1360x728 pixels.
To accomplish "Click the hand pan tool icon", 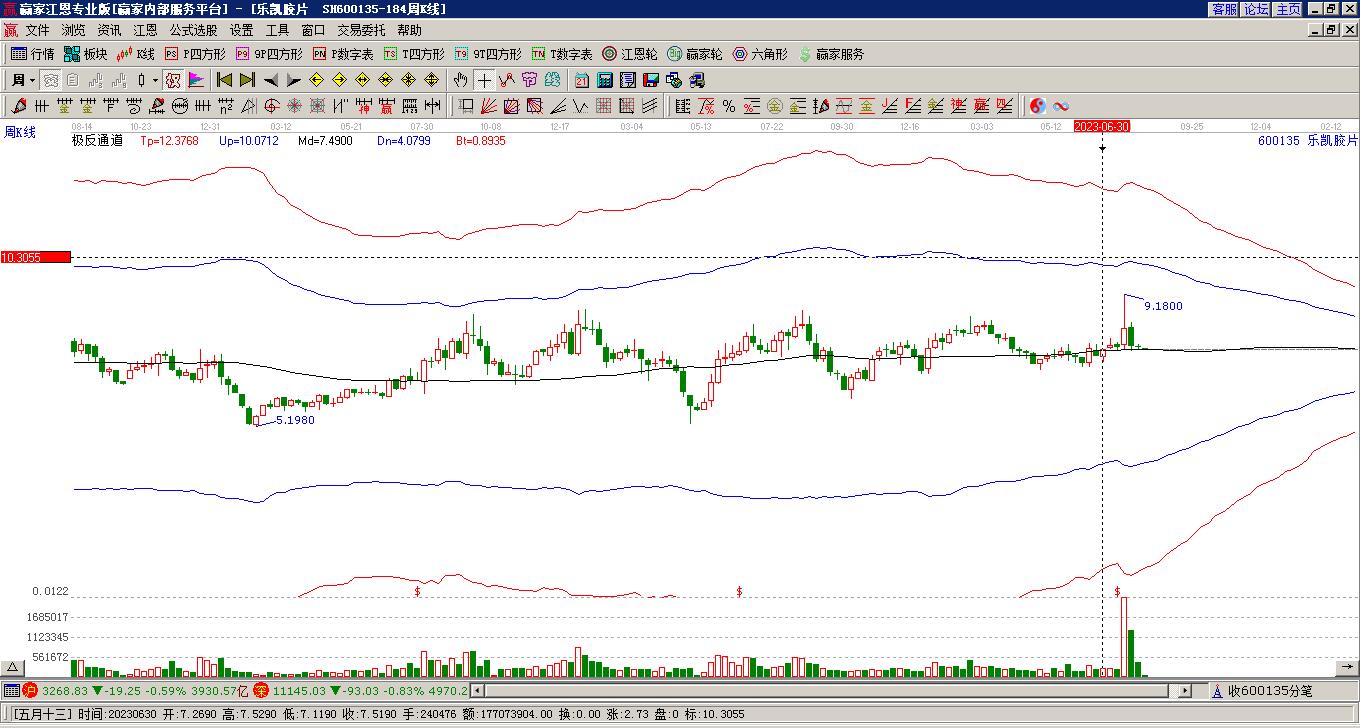I will click(x=460, y=80).
